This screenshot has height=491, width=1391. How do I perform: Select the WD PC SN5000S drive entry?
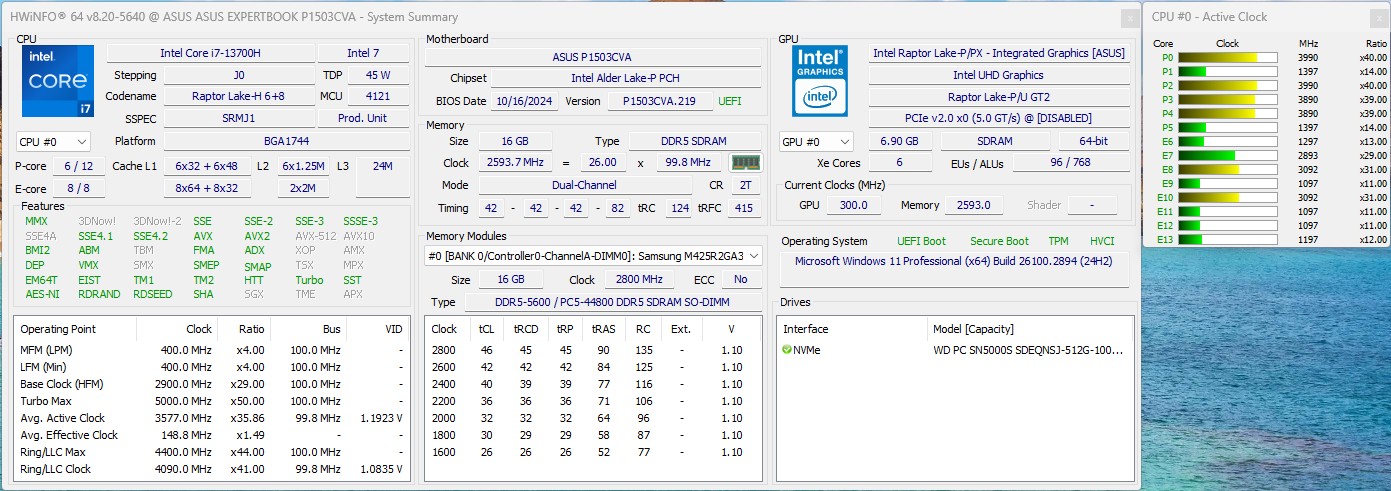click(x=1026, y=350)
